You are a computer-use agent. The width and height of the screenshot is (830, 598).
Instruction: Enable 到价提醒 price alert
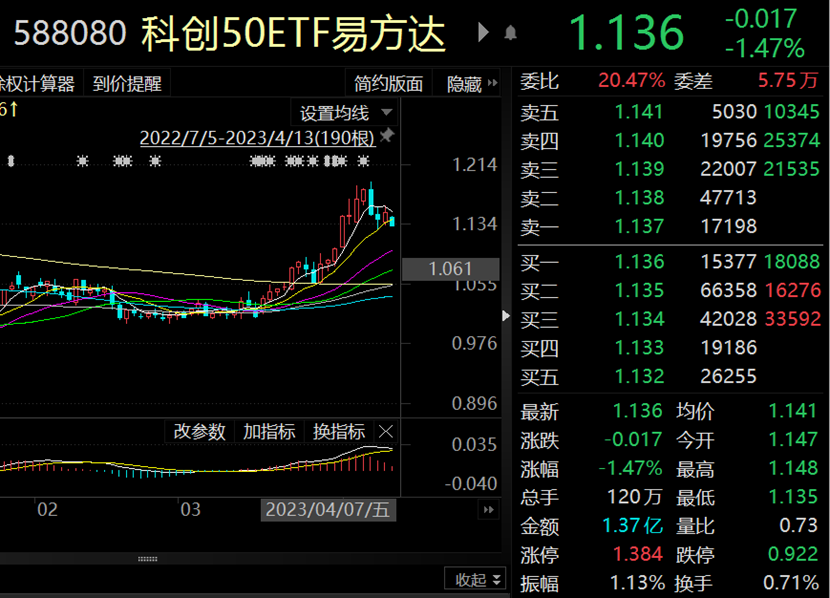[127, 84]
